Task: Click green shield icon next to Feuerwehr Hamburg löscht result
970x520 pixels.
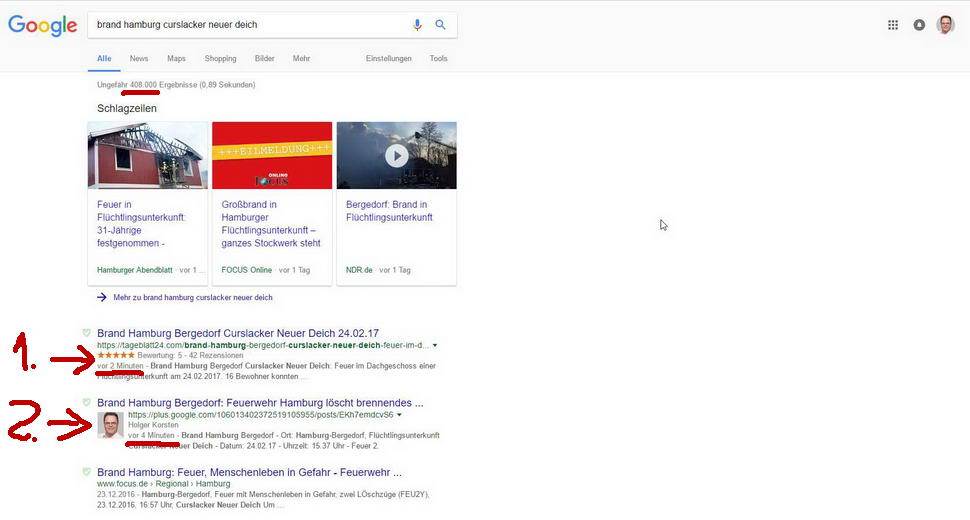Action: 87,403
